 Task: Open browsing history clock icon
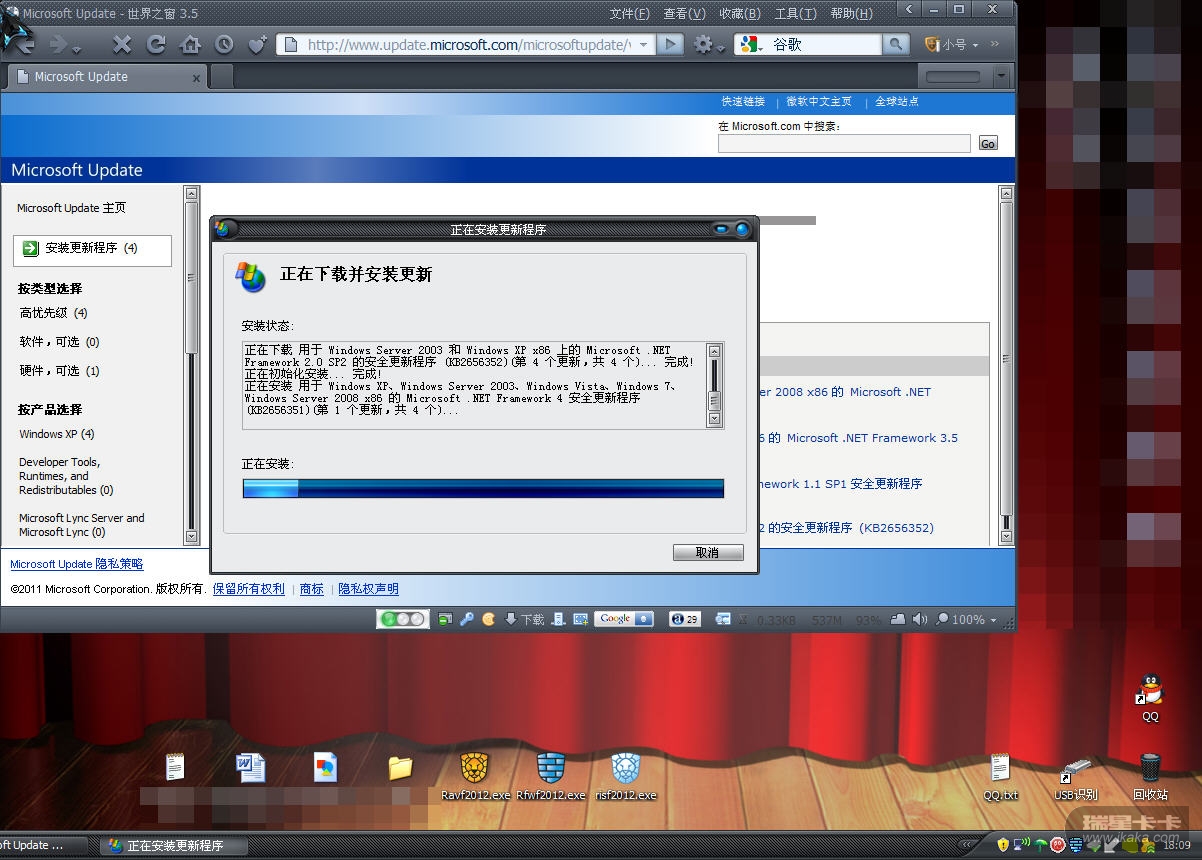click(x=224, y=44)
